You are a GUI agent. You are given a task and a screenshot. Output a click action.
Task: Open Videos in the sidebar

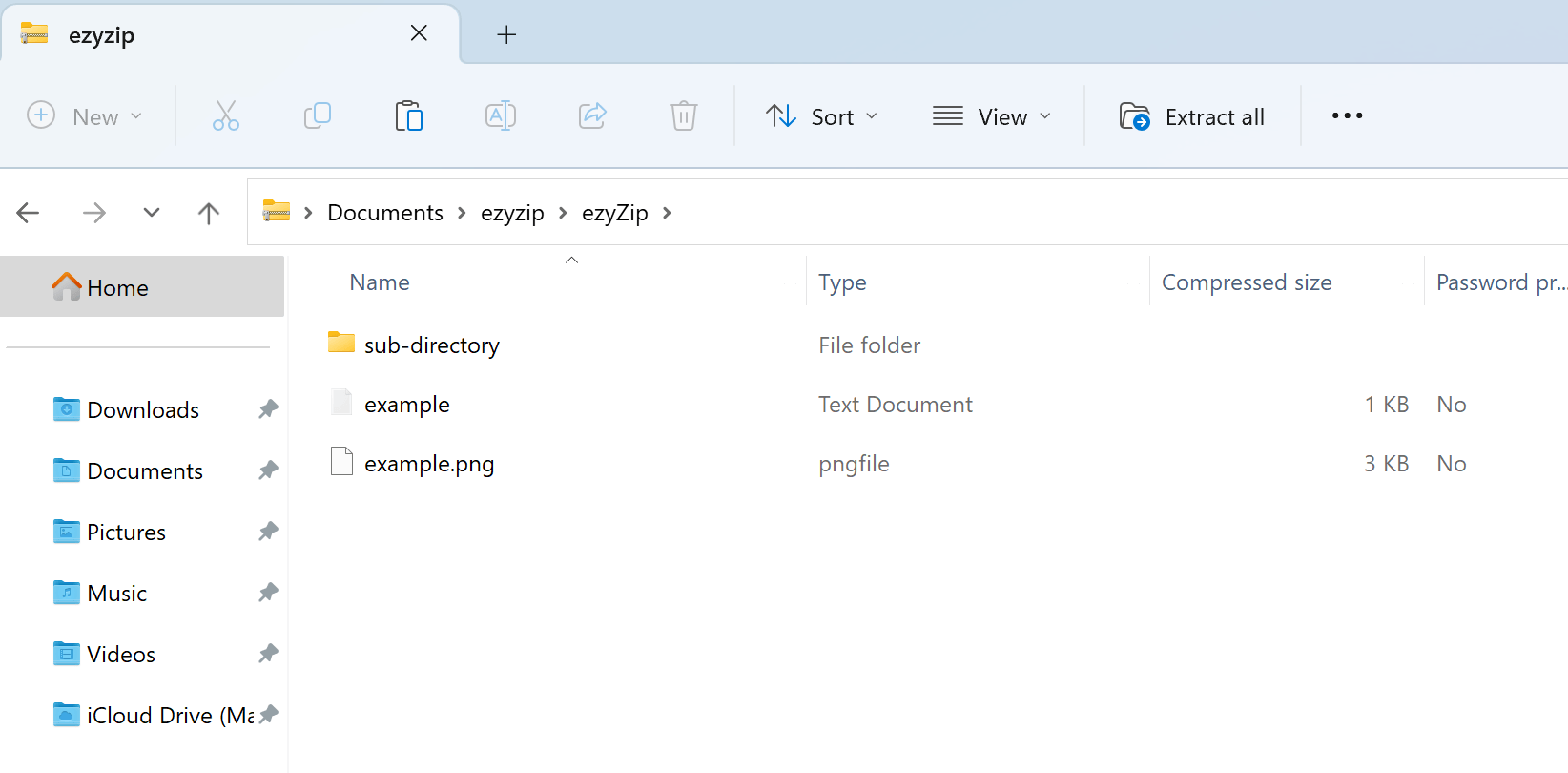(121, 654)
